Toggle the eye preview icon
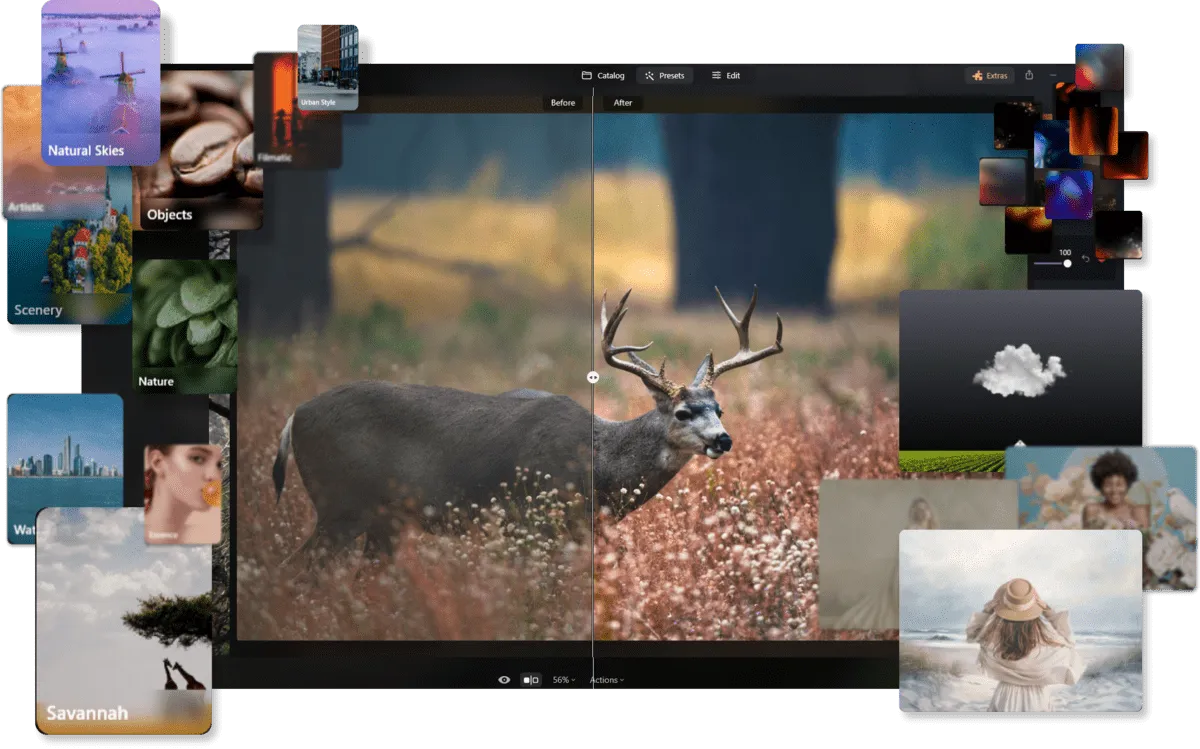 tap(504, 680)
